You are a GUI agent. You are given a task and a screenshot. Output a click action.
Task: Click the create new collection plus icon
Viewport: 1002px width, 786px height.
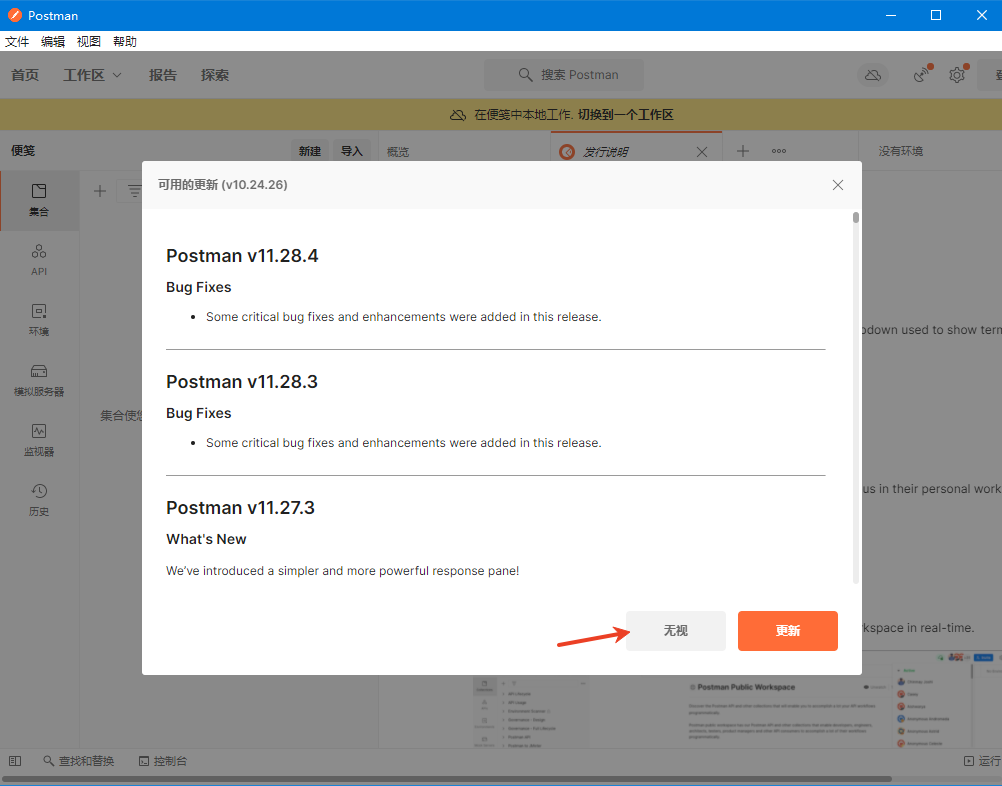100,190
